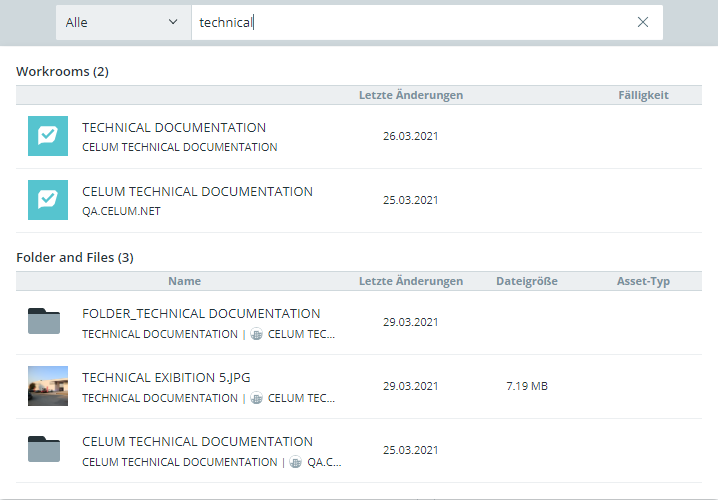Open FOLDER_TECHNICAL DOCUMENTATION result
This screenshot has height=500, width=718.
[x=201, y=314]
